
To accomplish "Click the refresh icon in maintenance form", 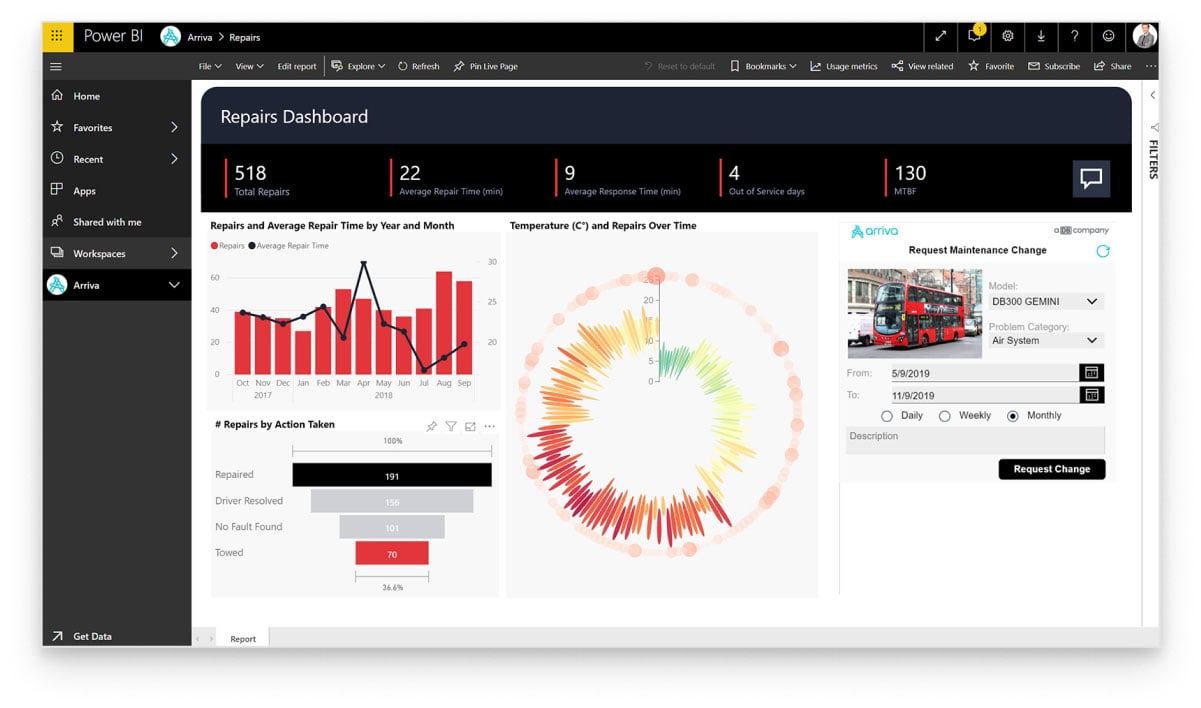I will [1103, 251].
